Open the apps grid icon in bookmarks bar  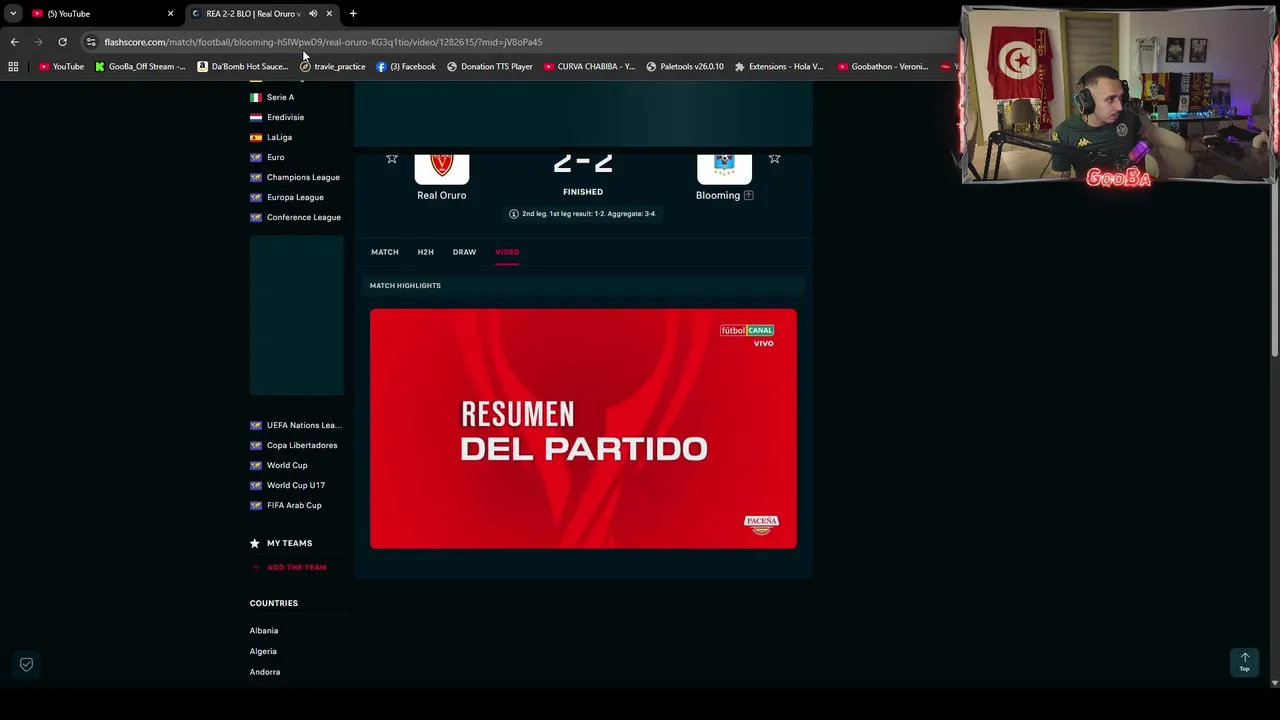pyautogui.click(x=13, y=67)
